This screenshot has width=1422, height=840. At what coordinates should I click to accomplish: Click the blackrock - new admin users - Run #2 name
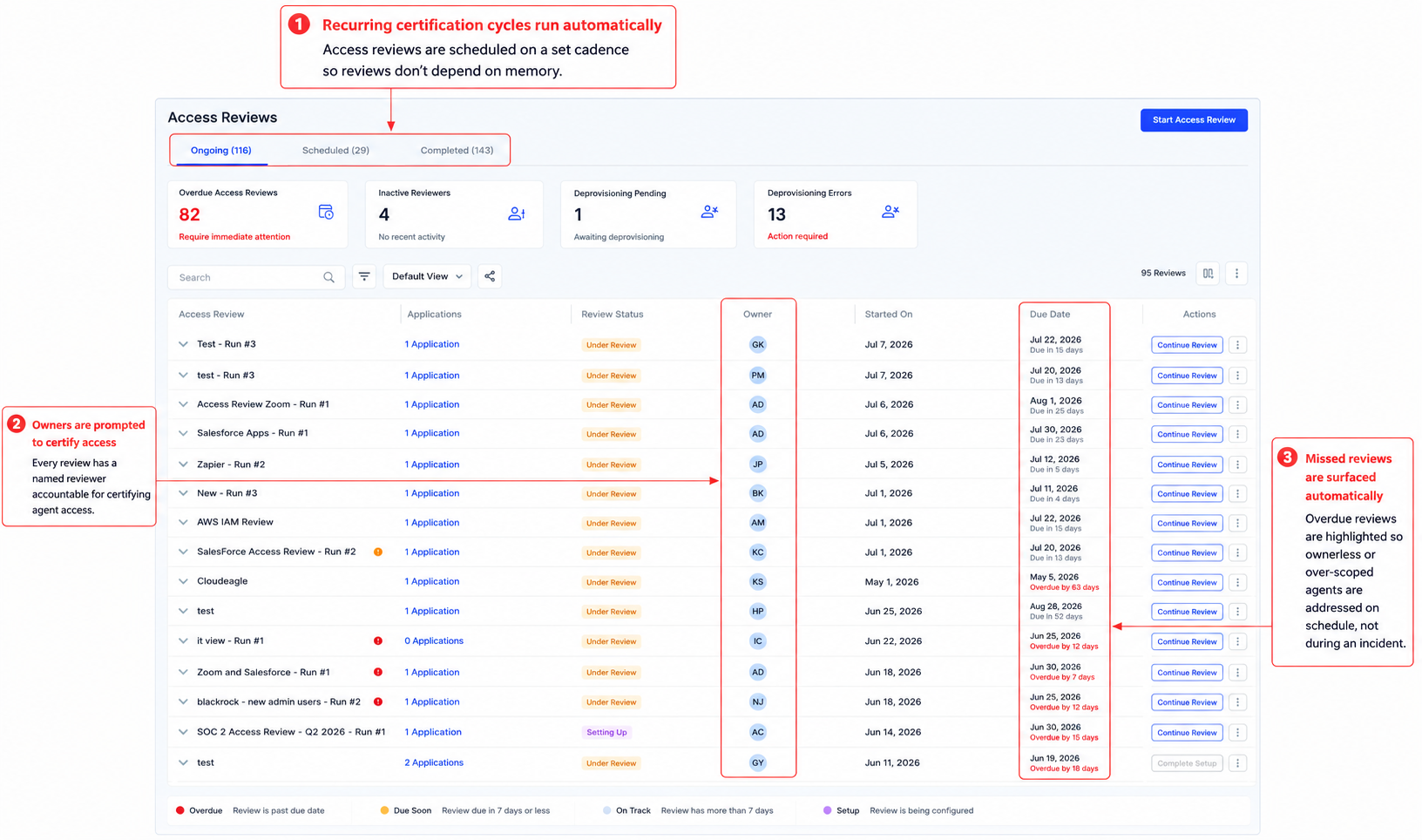pos(279,701)
